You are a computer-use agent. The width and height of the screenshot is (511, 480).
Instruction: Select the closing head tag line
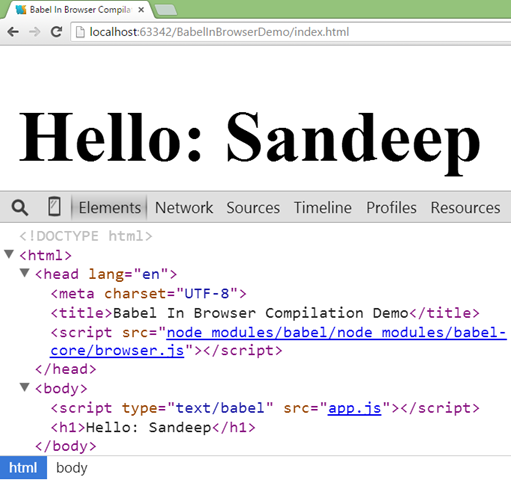(x=66, y=369)
